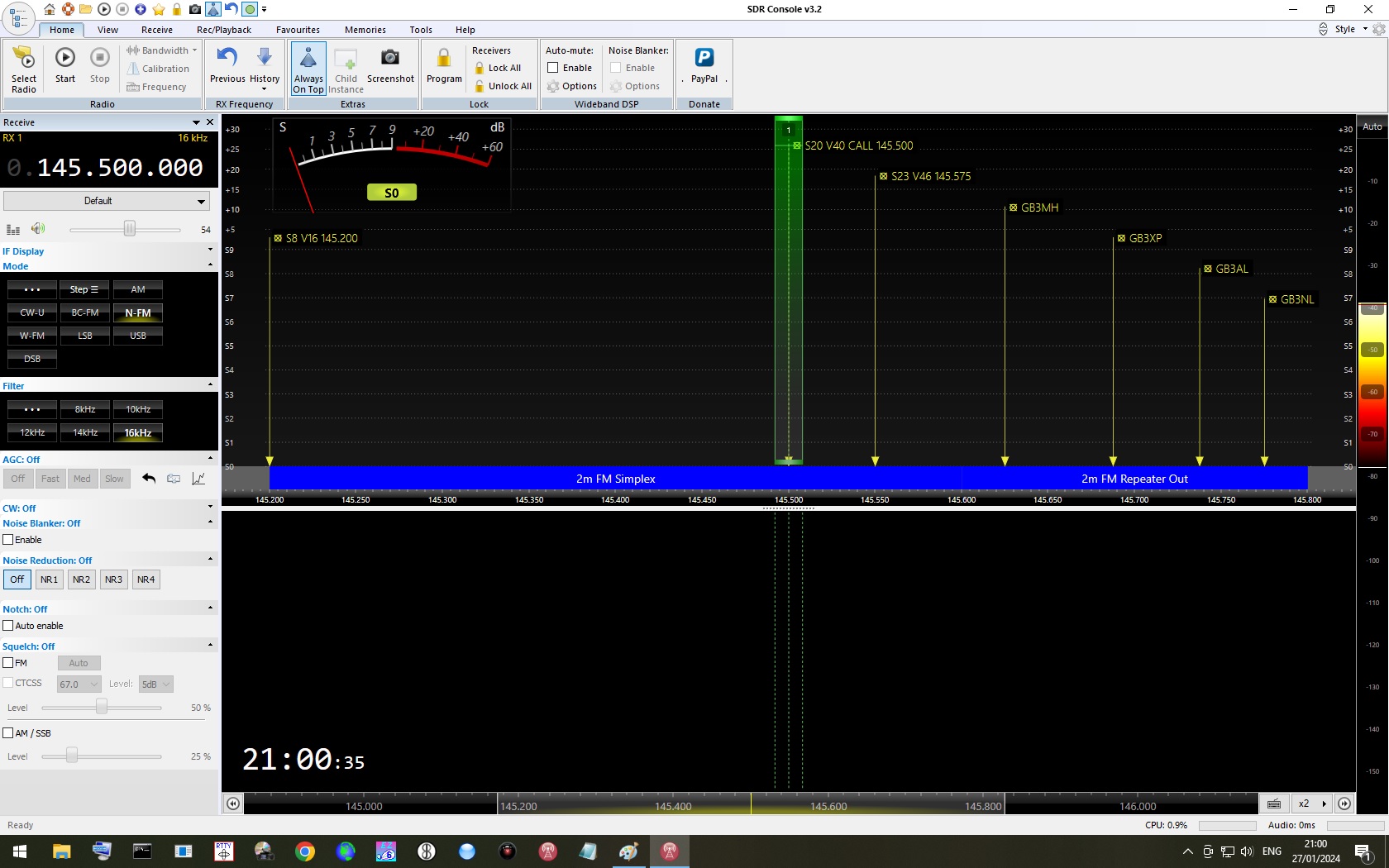
Task: Open the Program lock icon
Action: 444,60
